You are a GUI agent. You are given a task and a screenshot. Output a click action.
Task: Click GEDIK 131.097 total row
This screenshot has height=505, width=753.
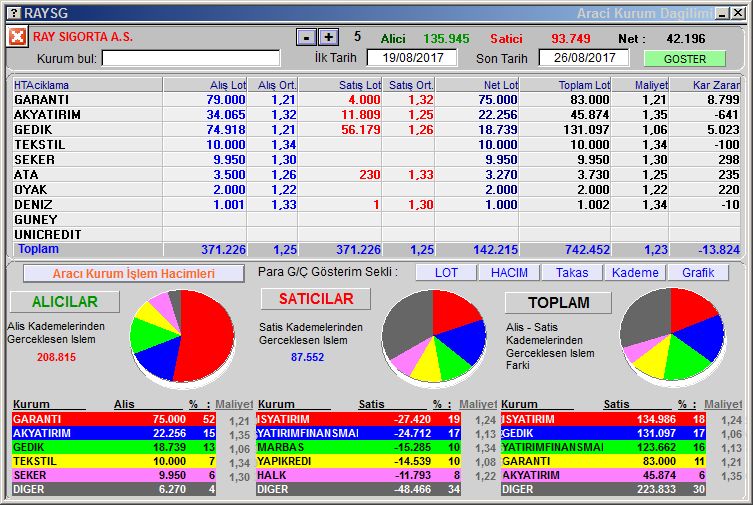click(x=603, y=433)
